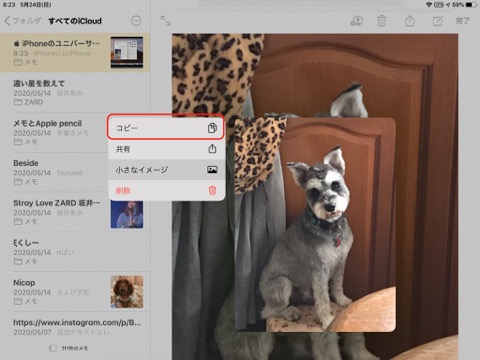Tap 完了 to finish editing
480x360 pixels.
pos(463,21)
